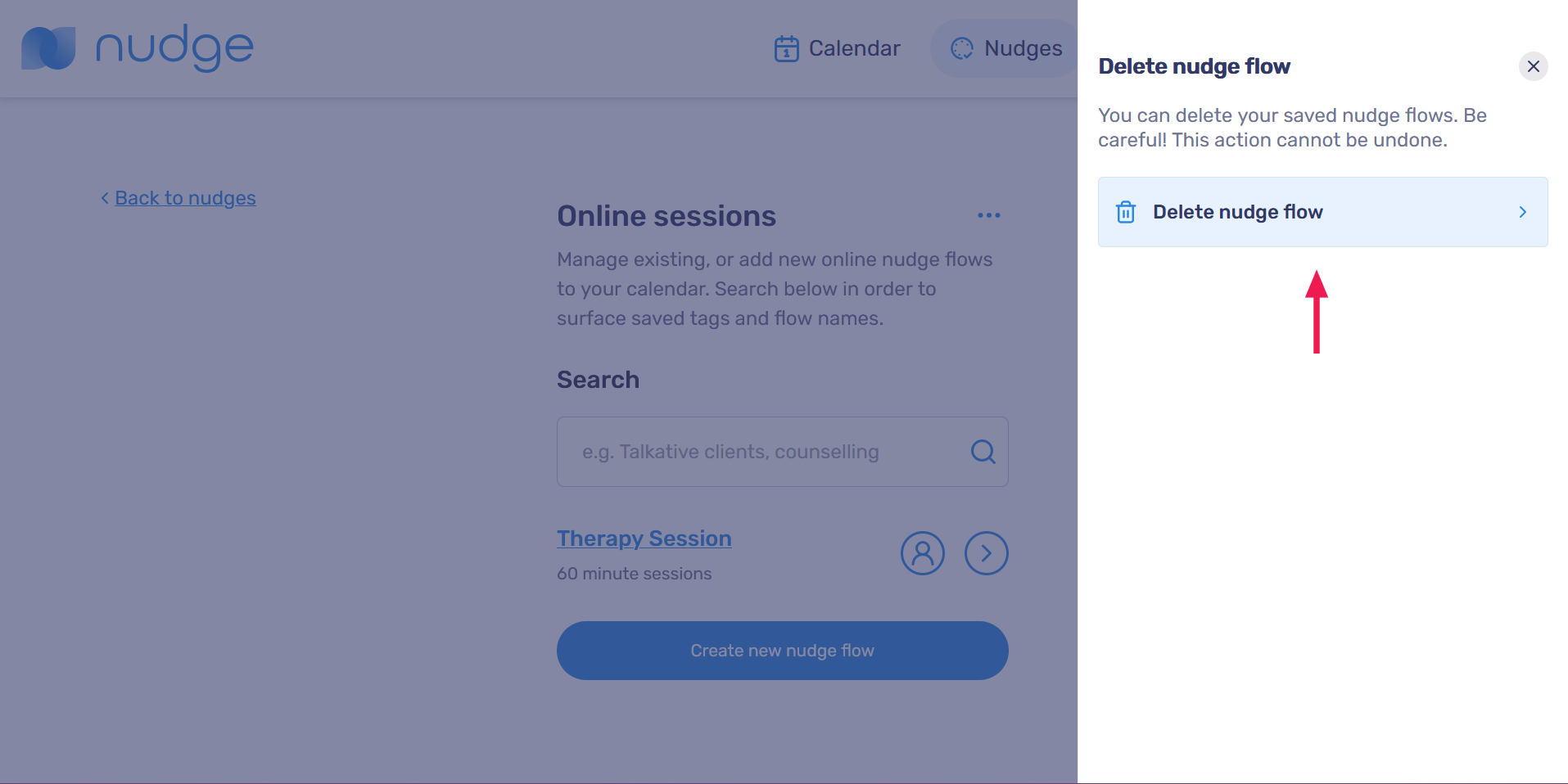Viewport: 1568px width, 784px height.
Task: Open Therapy Session via the circled arrow icon
Action: pyautogui.click(x=986, y=553)
